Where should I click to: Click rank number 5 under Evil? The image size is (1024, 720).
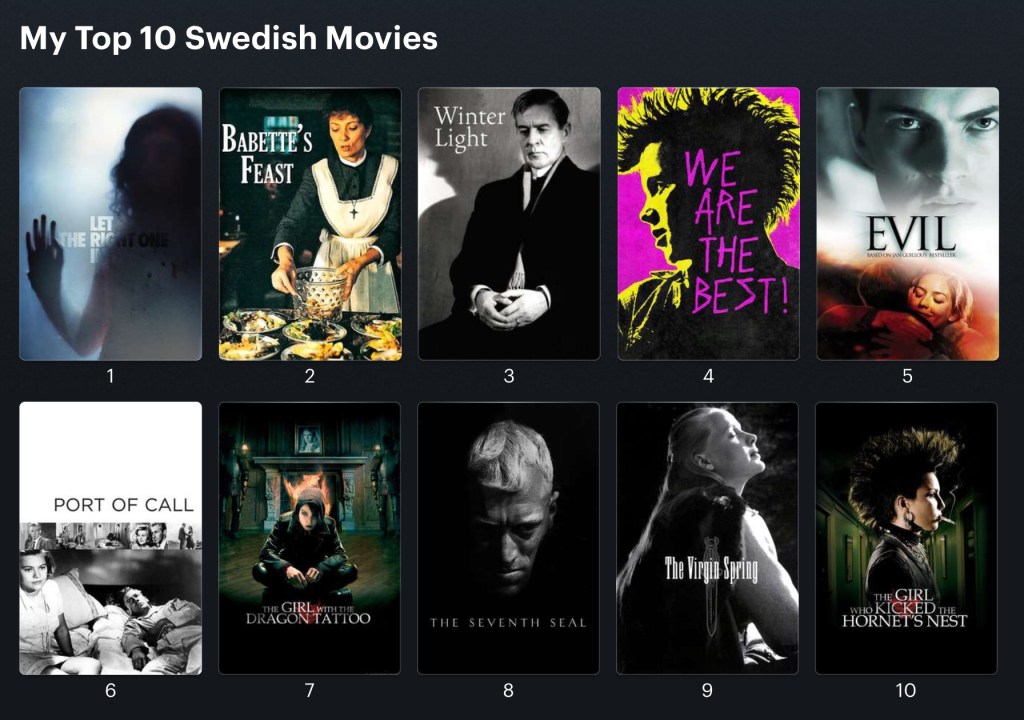(907, 377)
